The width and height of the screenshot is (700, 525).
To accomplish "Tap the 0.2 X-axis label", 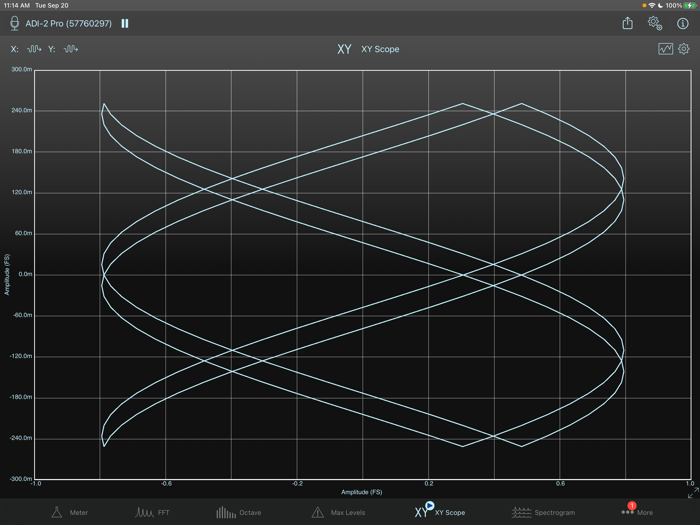I will point(429,483).
